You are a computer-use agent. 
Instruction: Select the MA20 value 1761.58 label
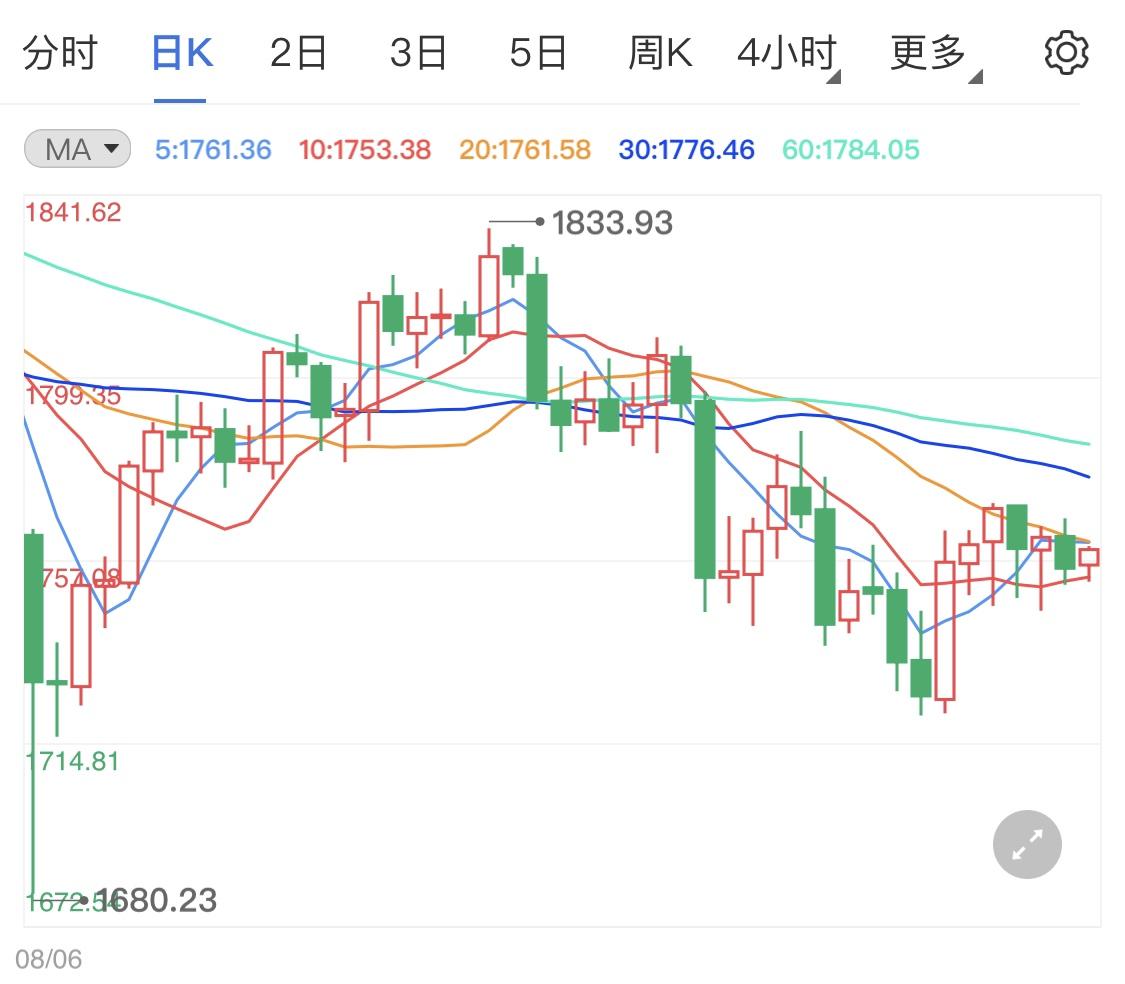[524, 150]
